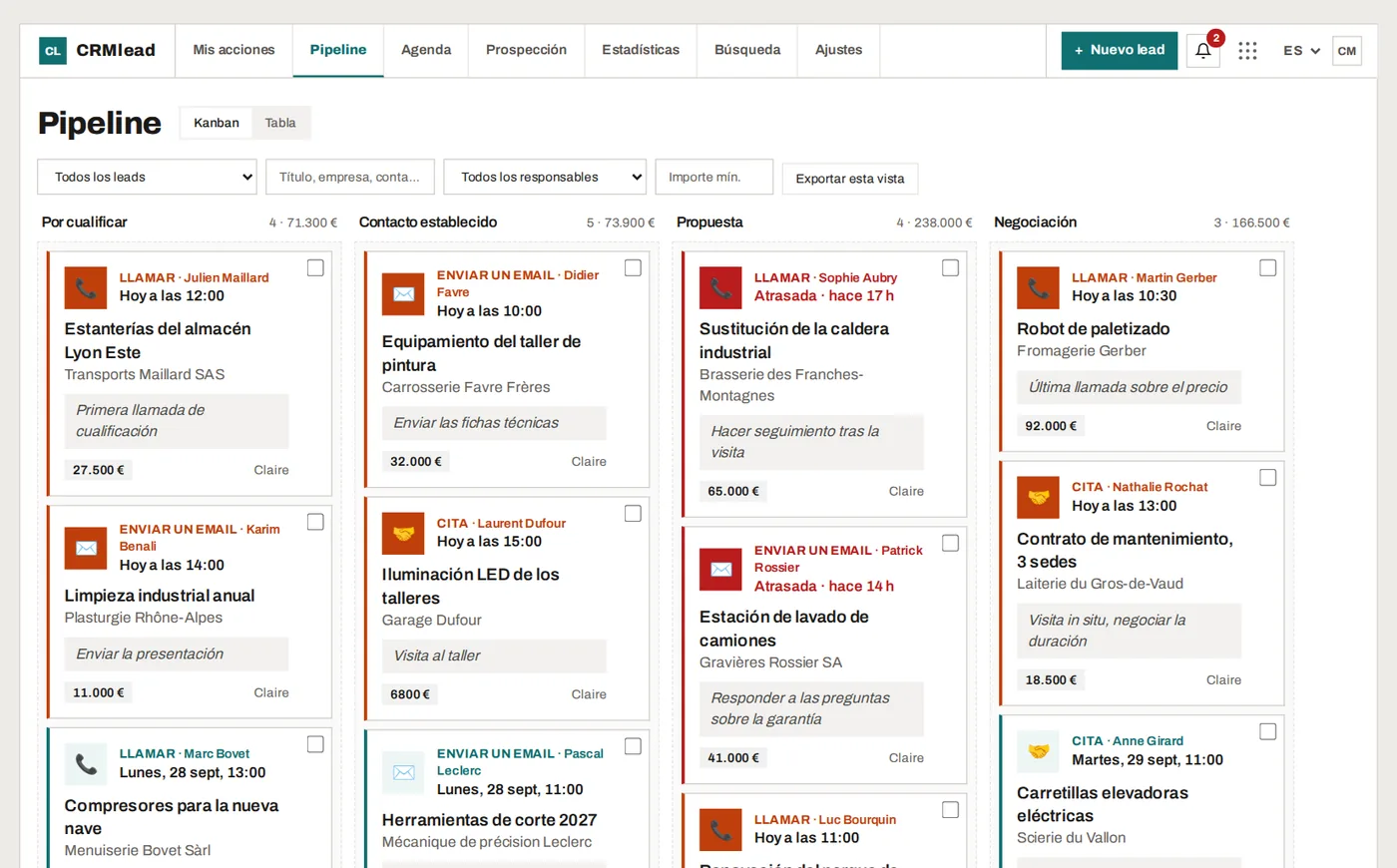Open the Todos los responsables dropdown
The height and width of the screenshot is (868, 1397).
point(545,177)
